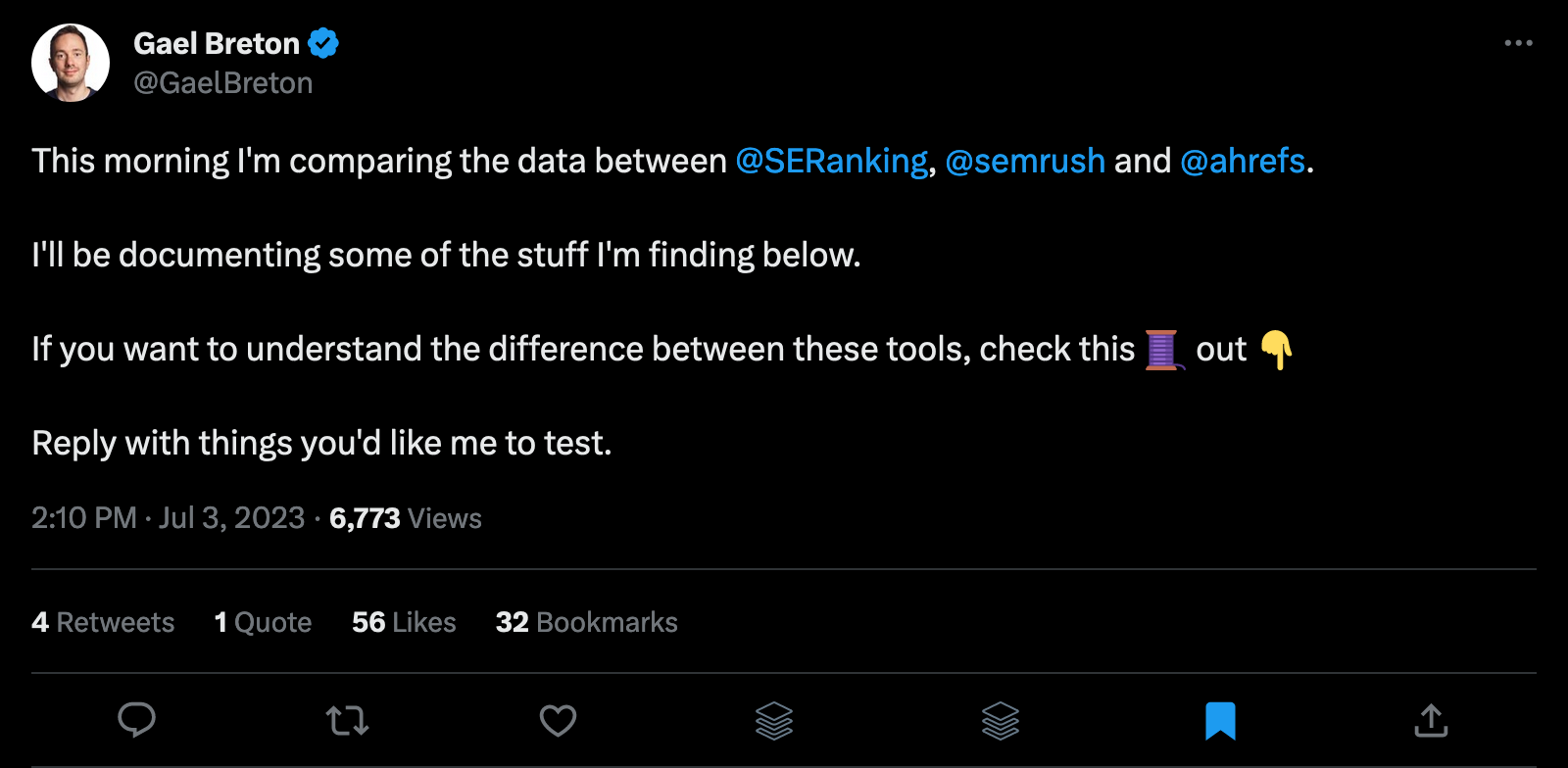Click the reply speech bubble icon
This screenshot has height=768, width=1568.
136,720
